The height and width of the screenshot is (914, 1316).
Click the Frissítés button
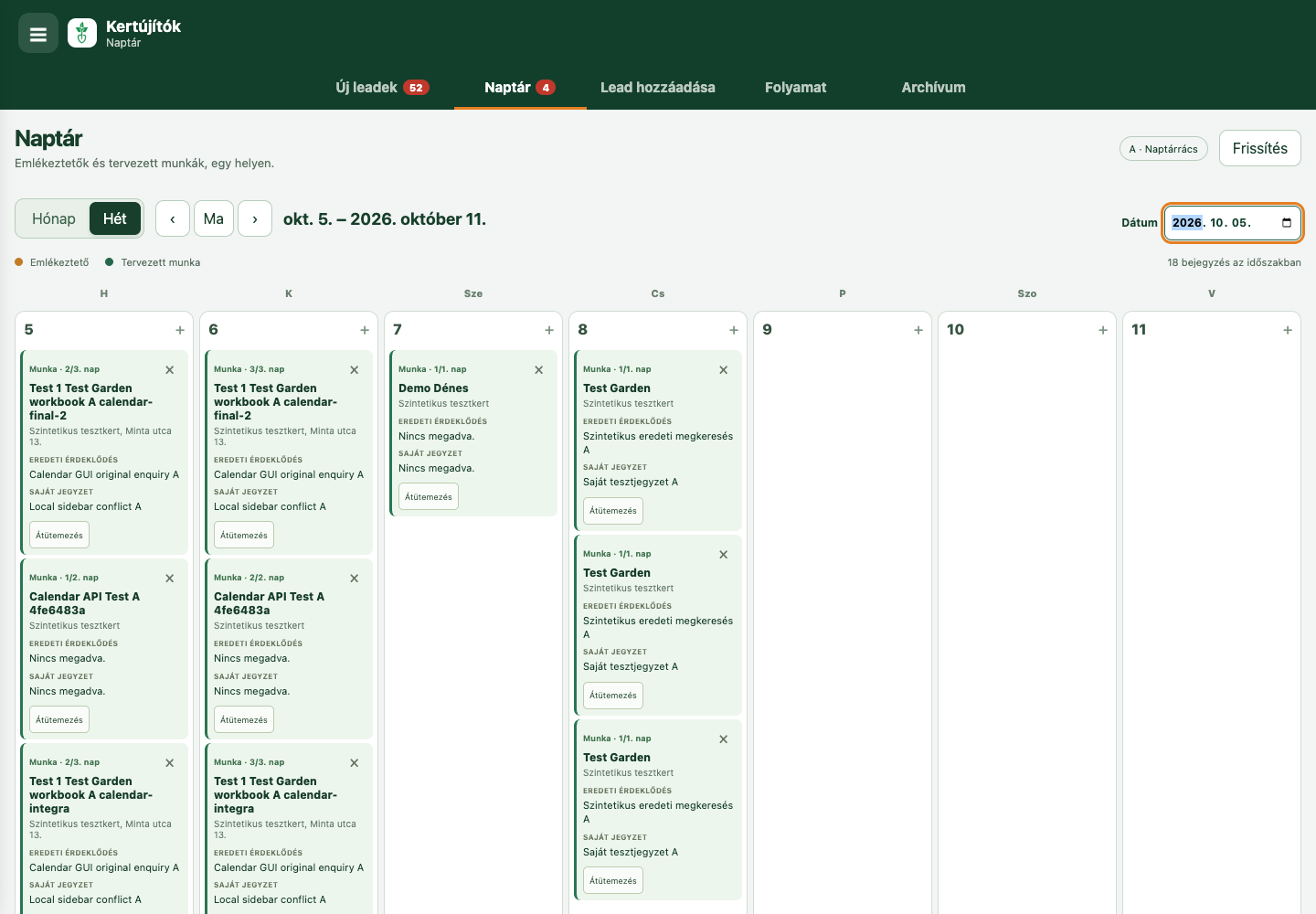click(1259, 148)
